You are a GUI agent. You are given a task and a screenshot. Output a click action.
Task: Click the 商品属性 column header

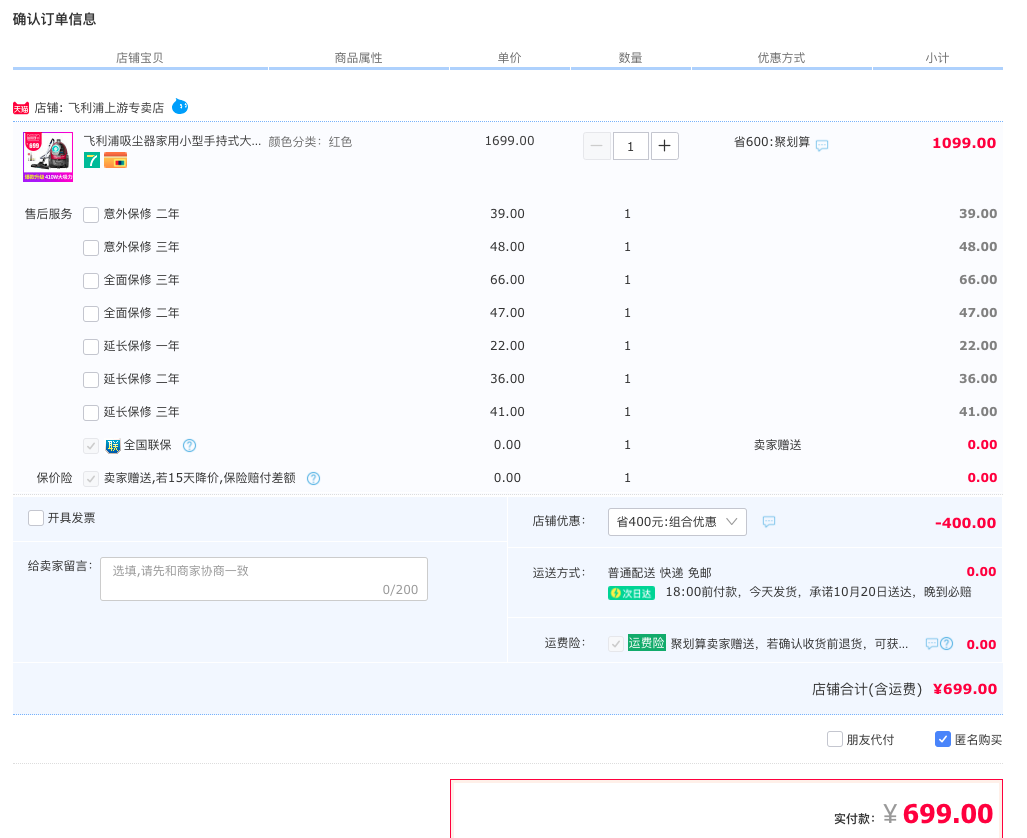point(358,58)
